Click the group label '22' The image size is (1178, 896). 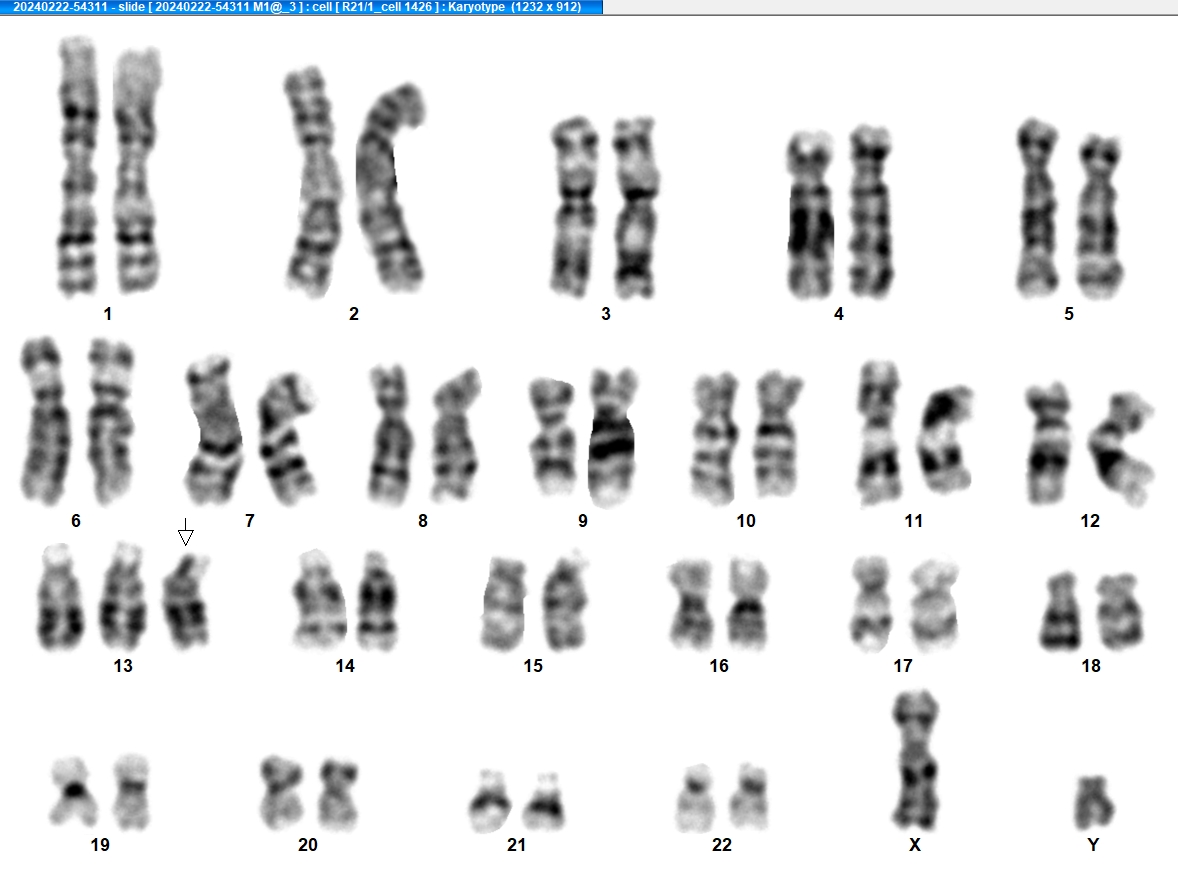tap(722, 845)
